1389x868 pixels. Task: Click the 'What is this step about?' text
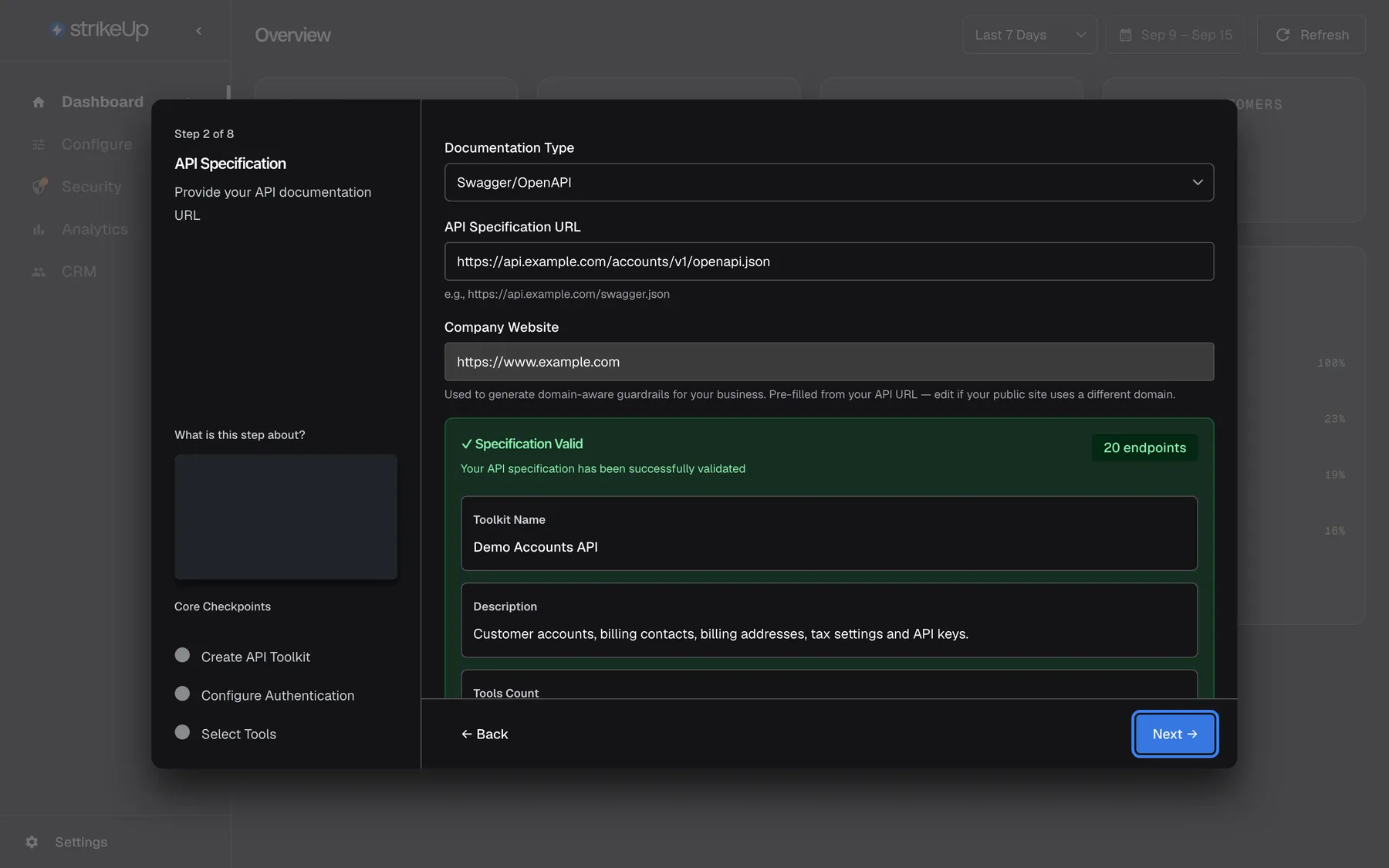240,434
